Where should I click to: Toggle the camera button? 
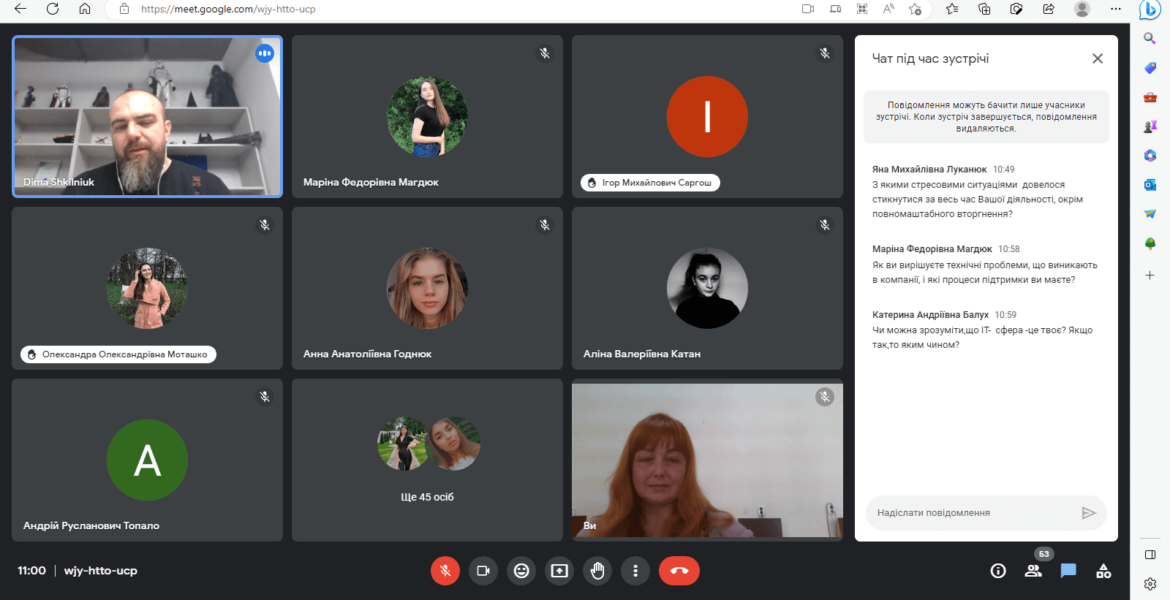[x=483, y=571]
